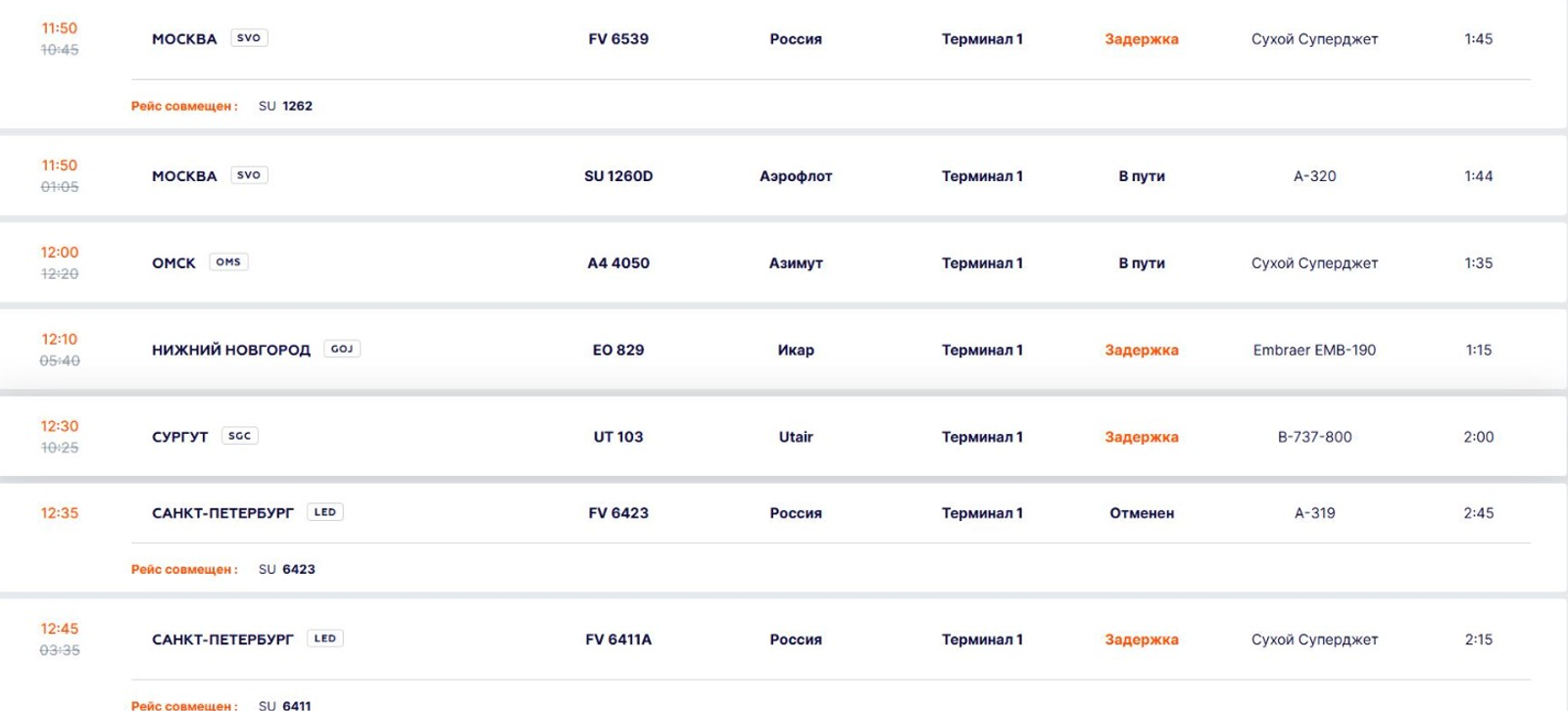Viewport: 1568px width, 711px height.
Task: Click the LED badge on flight FV 6423
Action: point(325,512)
